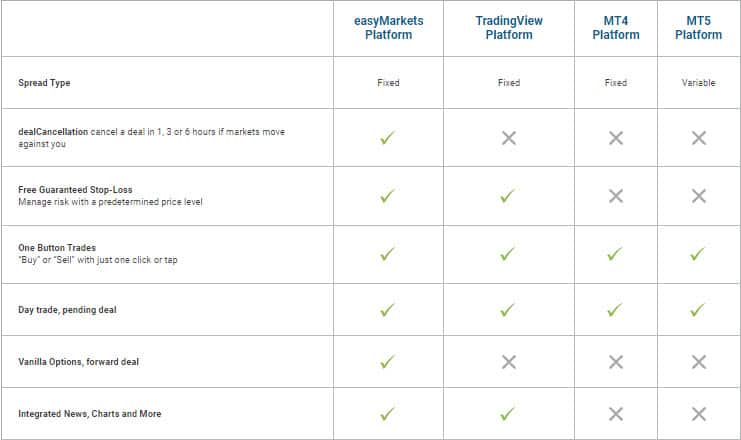This screenshot has width=741, height=440.
Task: Click MT4 Free Guaranteed Stop-Loss cross
Action: point(615,196)
